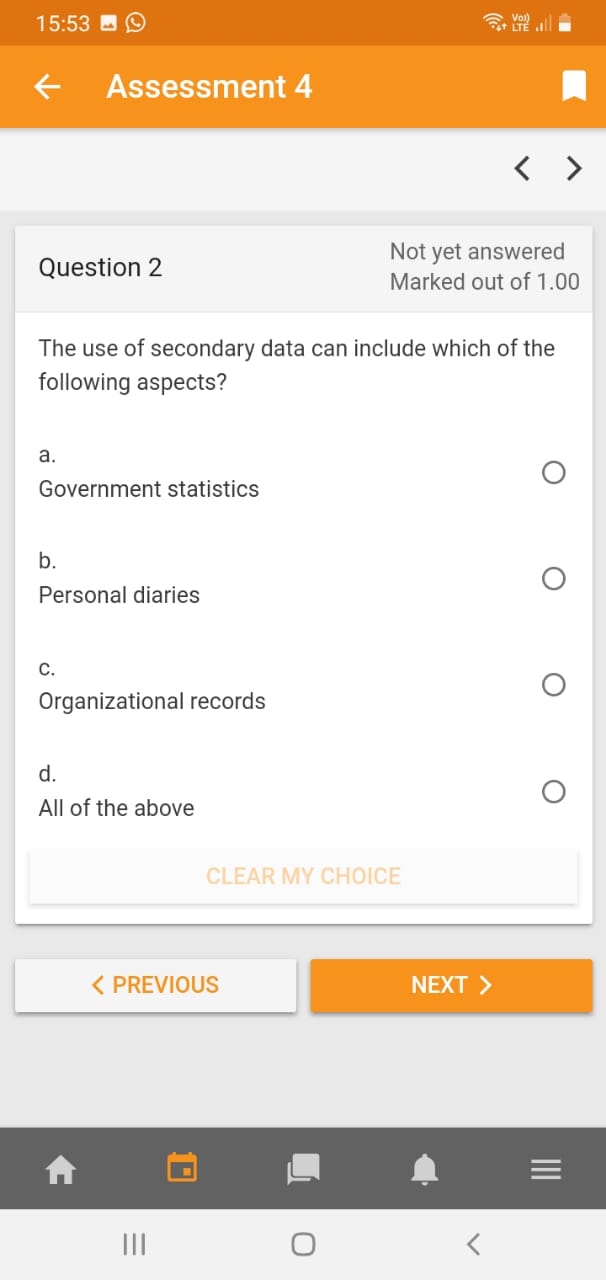Tap the WhatsApp icon in the status bar
This screenshot has height=1280, width=606.
point(136,22)
